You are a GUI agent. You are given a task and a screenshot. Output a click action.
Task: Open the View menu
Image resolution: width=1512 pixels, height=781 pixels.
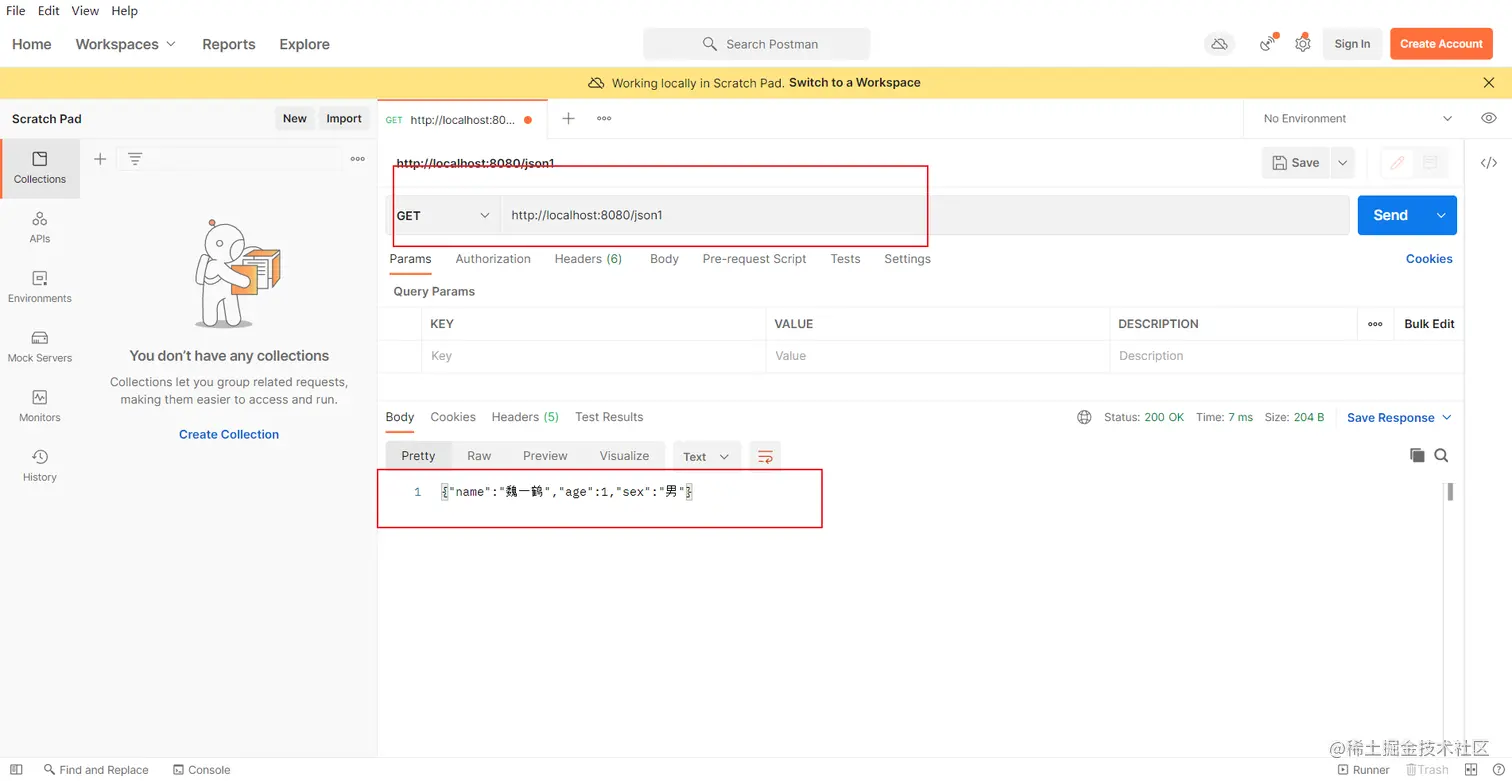(x=85, y=11)
